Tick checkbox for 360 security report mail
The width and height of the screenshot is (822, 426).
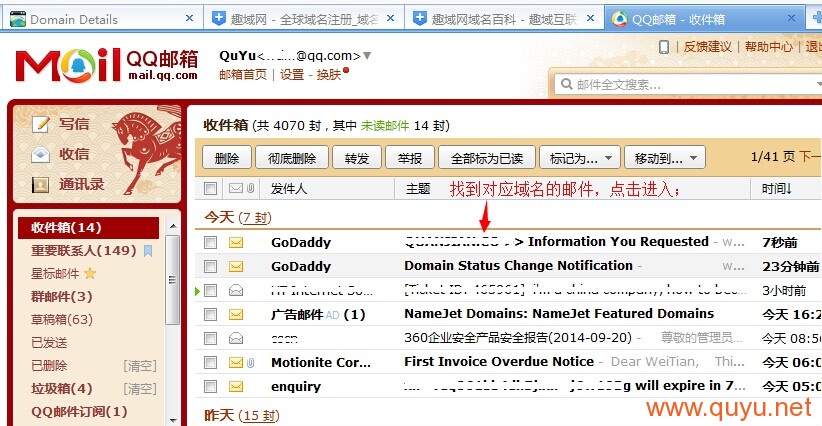[x=210, y=338]
